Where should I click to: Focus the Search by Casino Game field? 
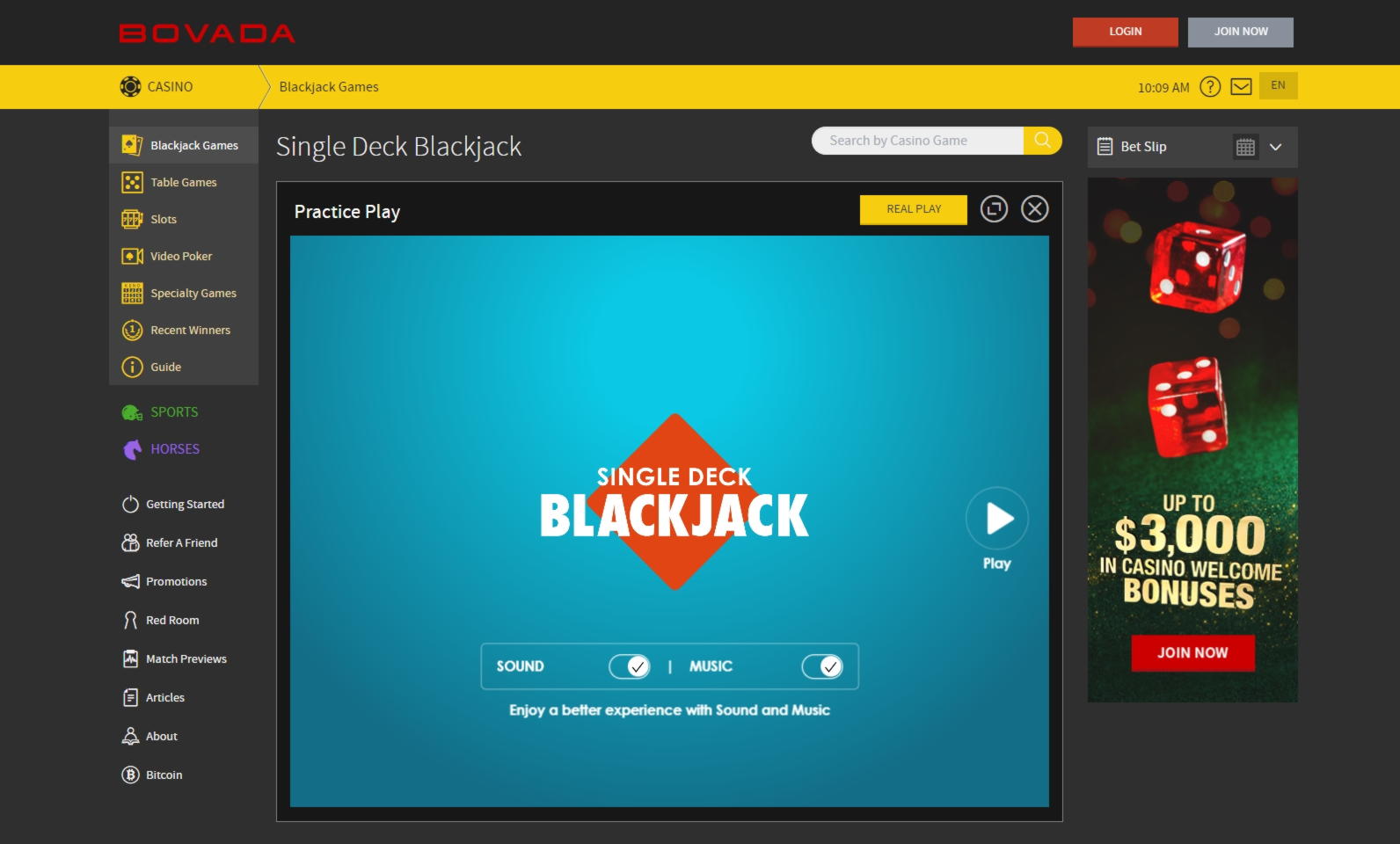tap(917, 141)
